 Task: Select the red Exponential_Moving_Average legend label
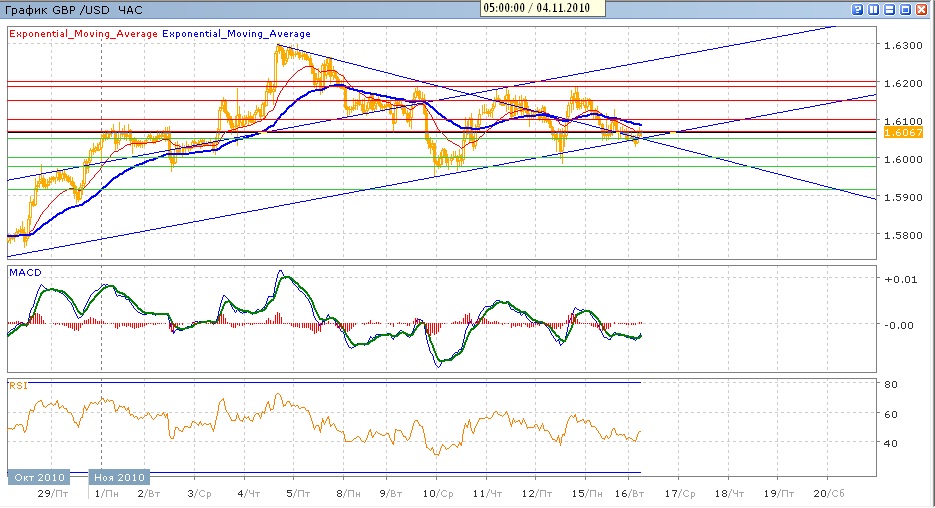coord(83,34)
